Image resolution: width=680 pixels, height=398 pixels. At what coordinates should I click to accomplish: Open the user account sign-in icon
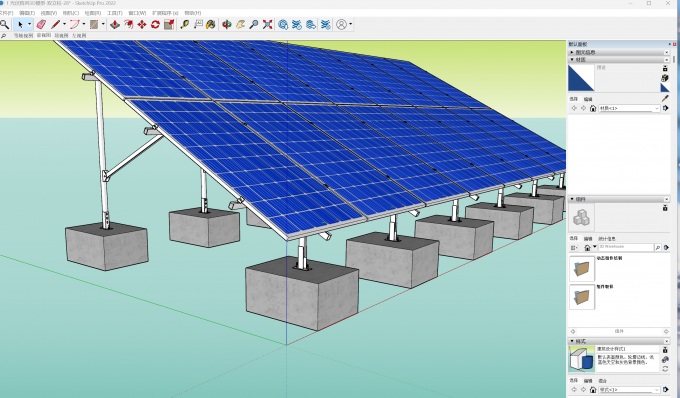pos(342,25)
